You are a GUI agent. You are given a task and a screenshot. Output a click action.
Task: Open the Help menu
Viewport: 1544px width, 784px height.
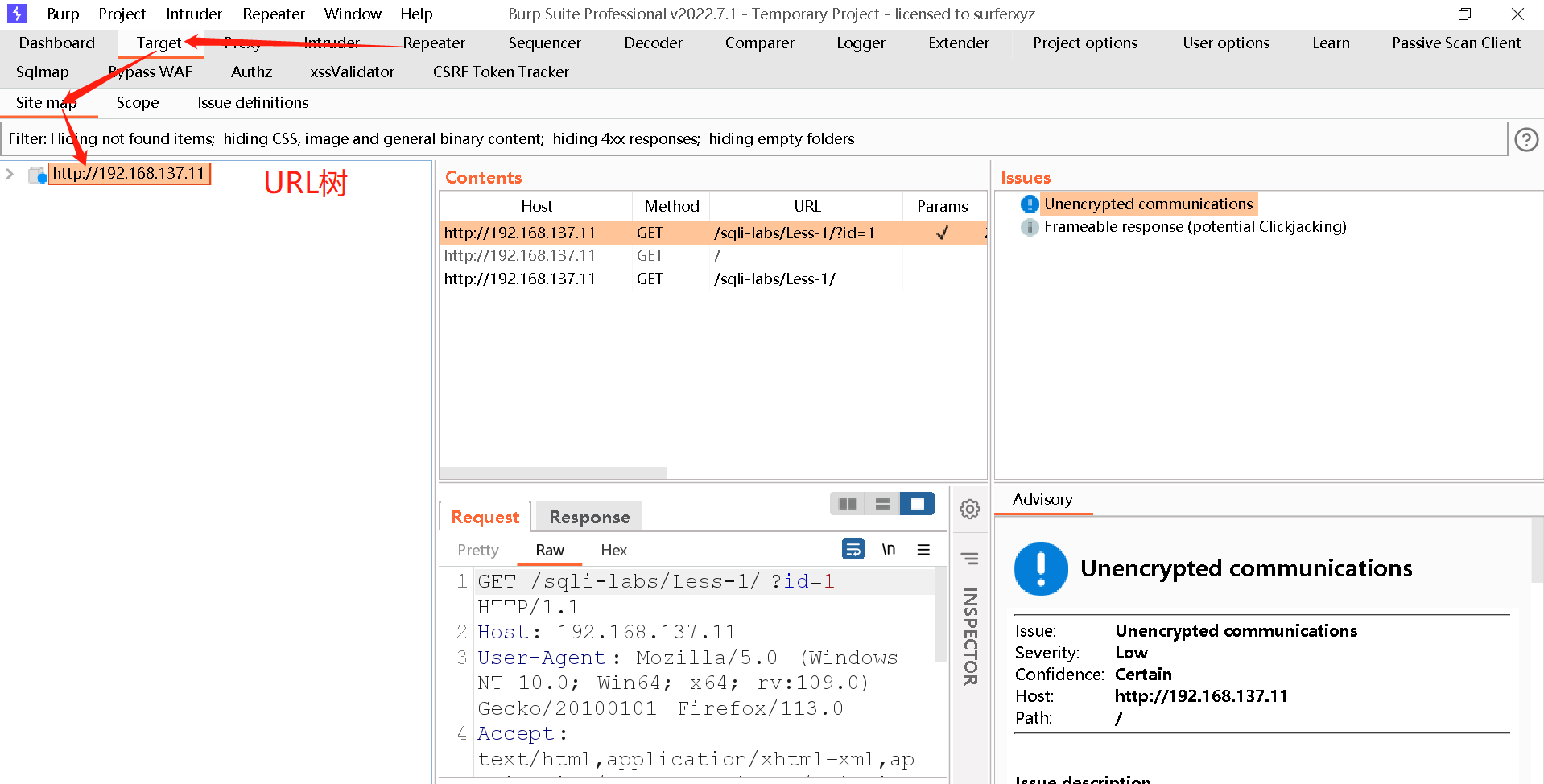click(x=416, y=14)
